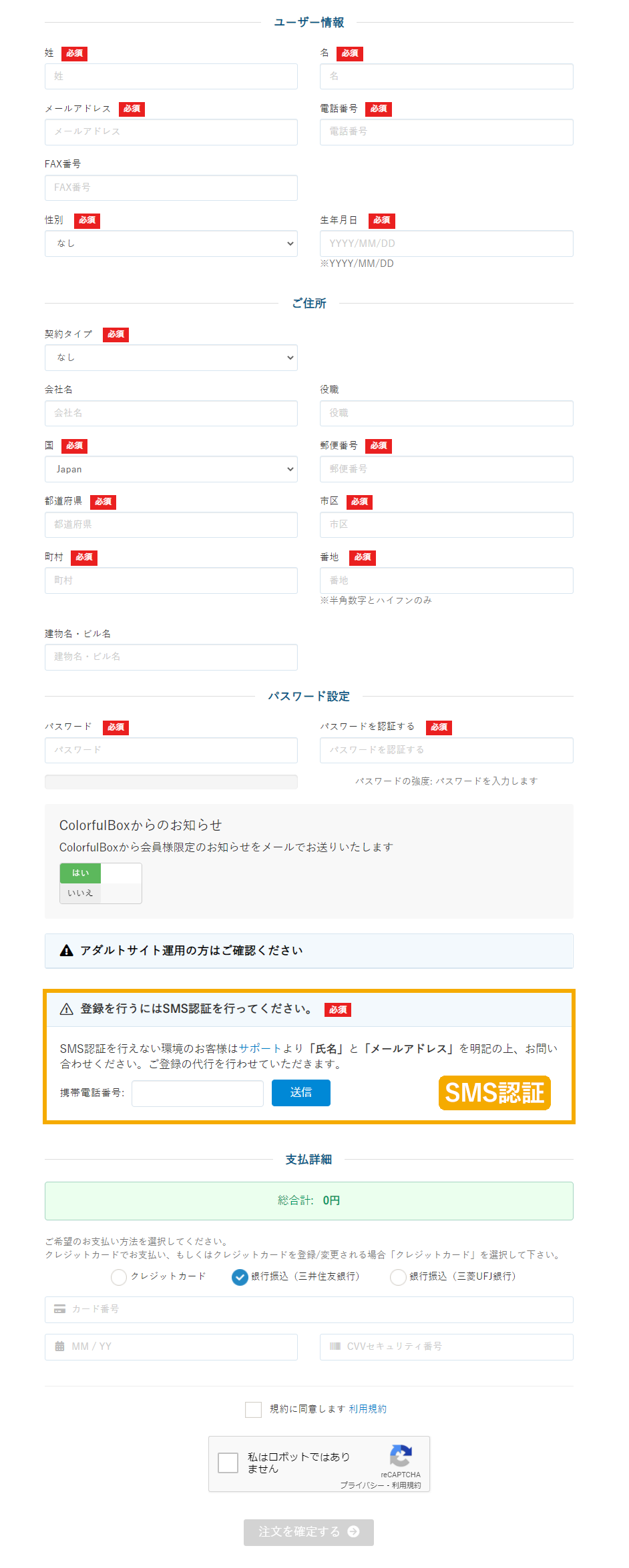This screenshot has width=629, height=1568.
Task: Click the CVV card icon
Action: point(335,1346)
